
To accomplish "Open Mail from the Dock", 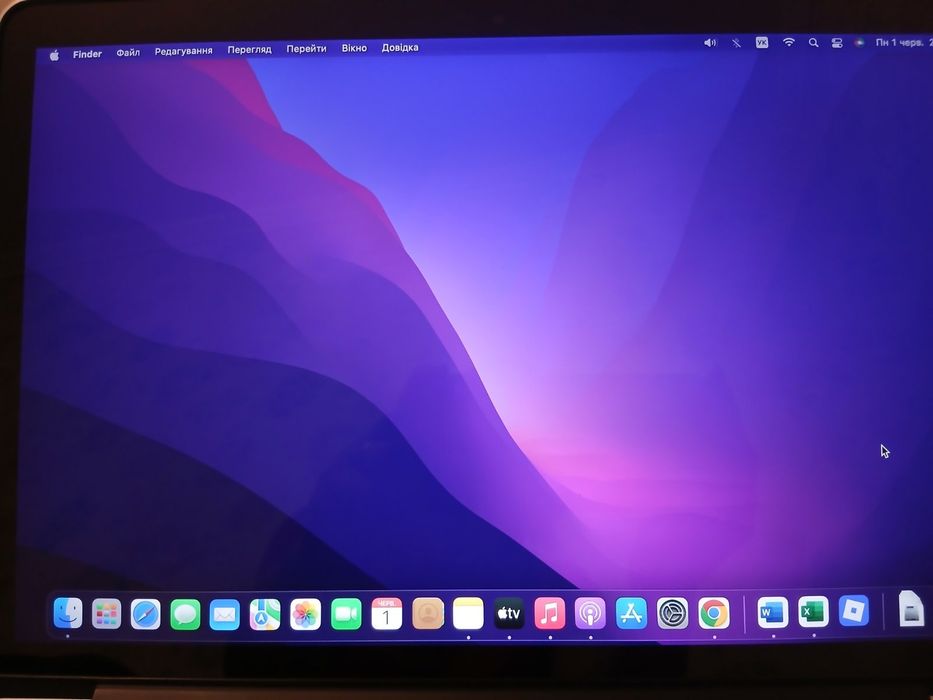I will tap(225, 614).
